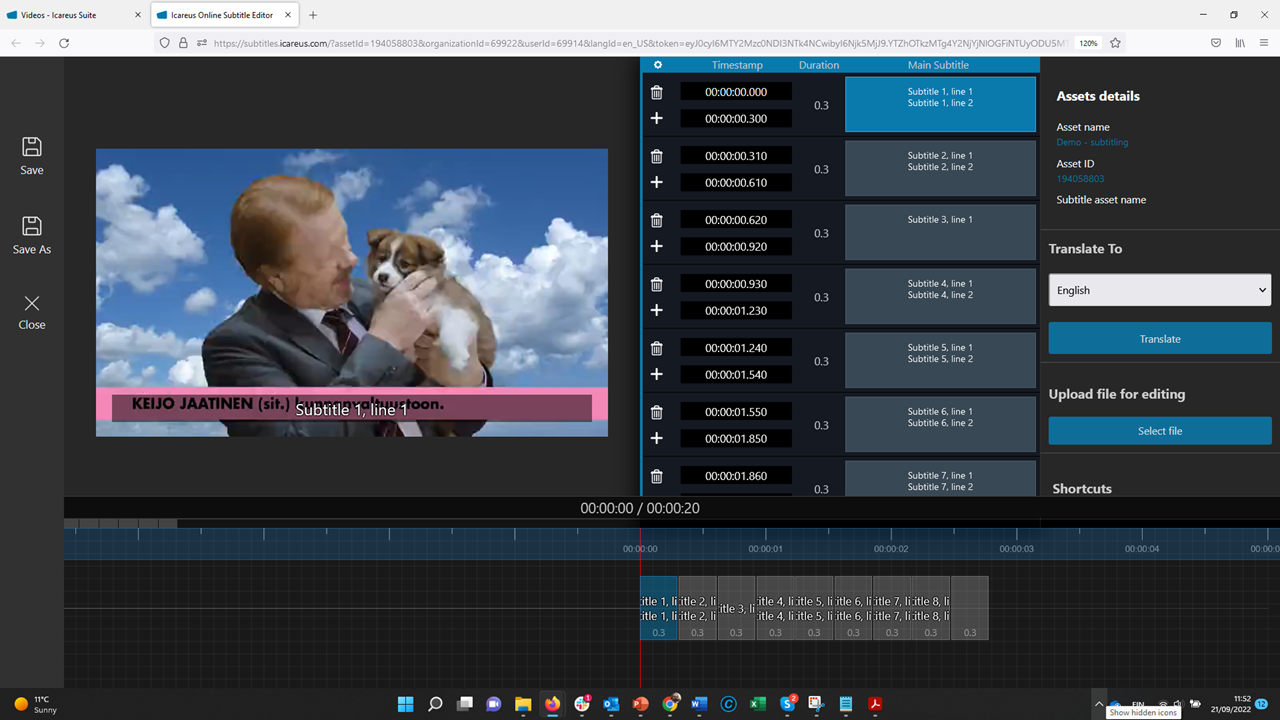Delete subtitle 1 with trash icon
This screenshot has height=720, width=1280.
pyautogui.click(x=657, y=92)
